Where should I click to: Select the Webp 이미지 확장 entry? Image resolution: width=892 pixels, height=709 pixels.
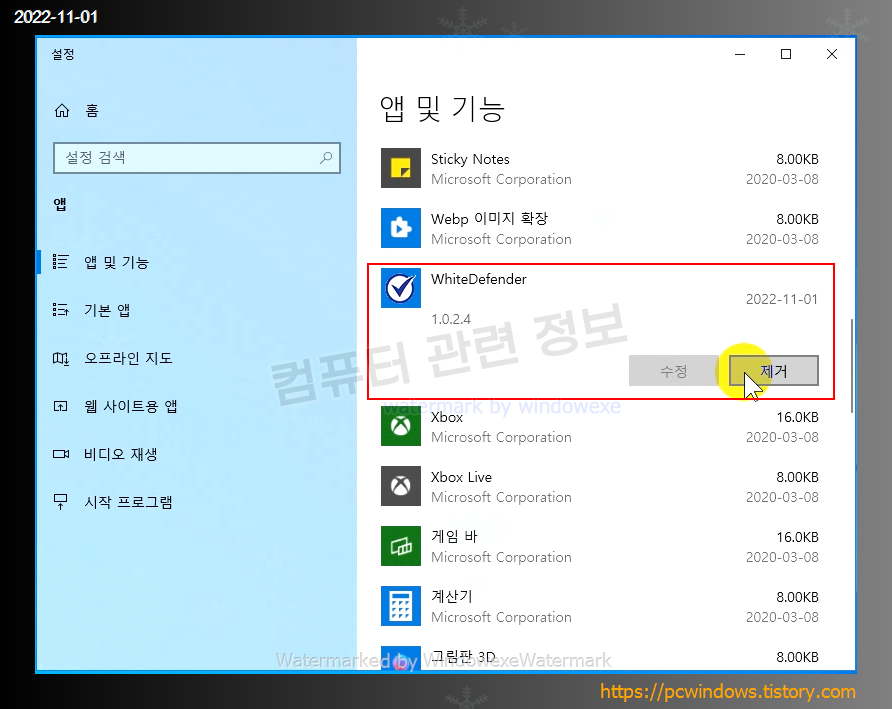[x=600, y=228]
